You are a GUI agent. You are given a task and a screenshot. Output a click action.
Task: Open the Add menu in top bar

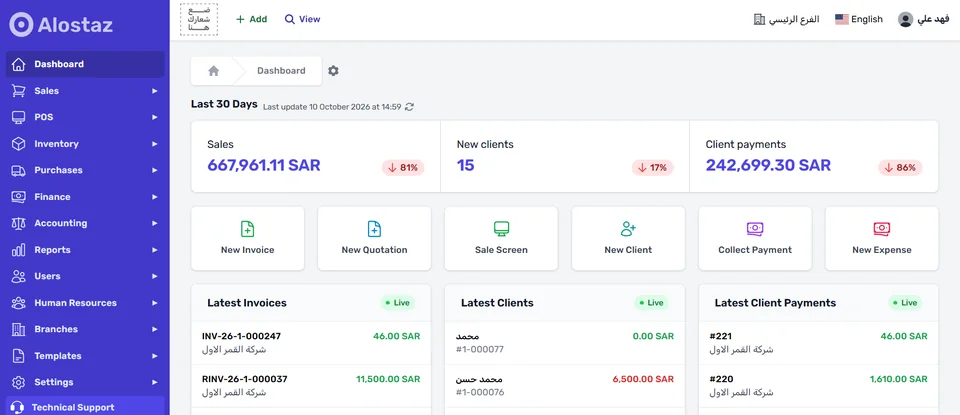pos(252,20)
